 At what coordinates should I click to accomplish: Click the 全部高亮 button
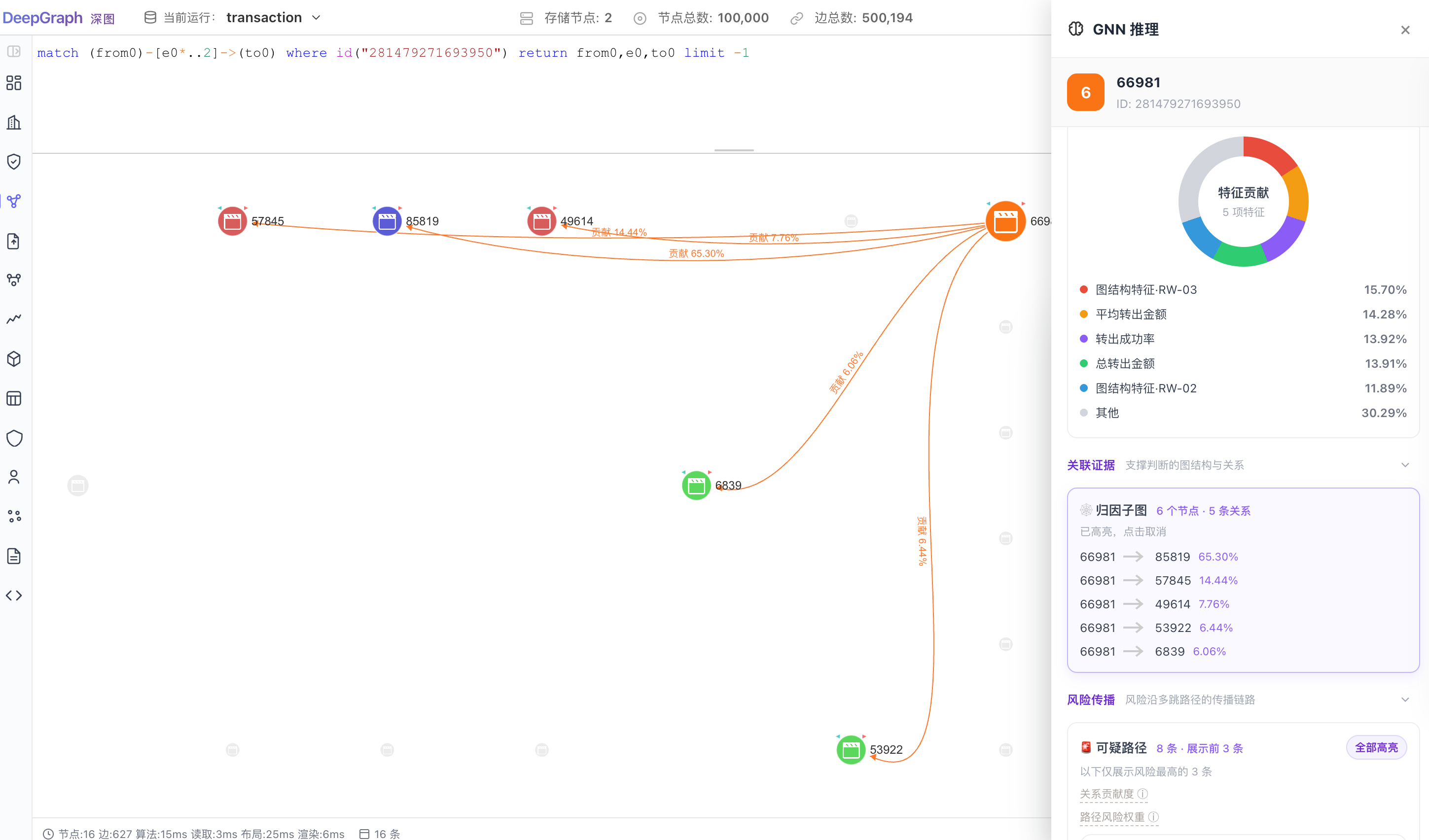pos(1376,748)
